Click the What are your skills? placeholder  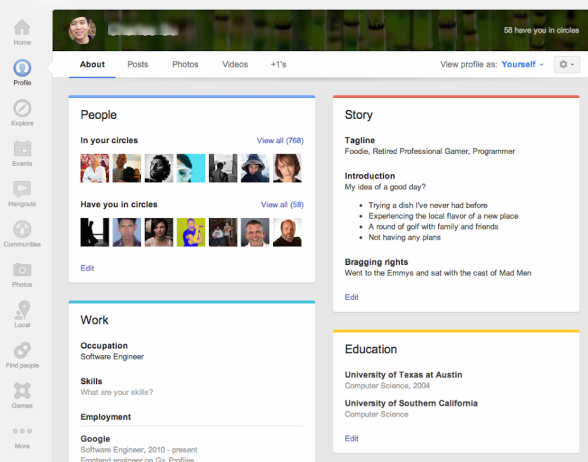click(x=117, y=392)
